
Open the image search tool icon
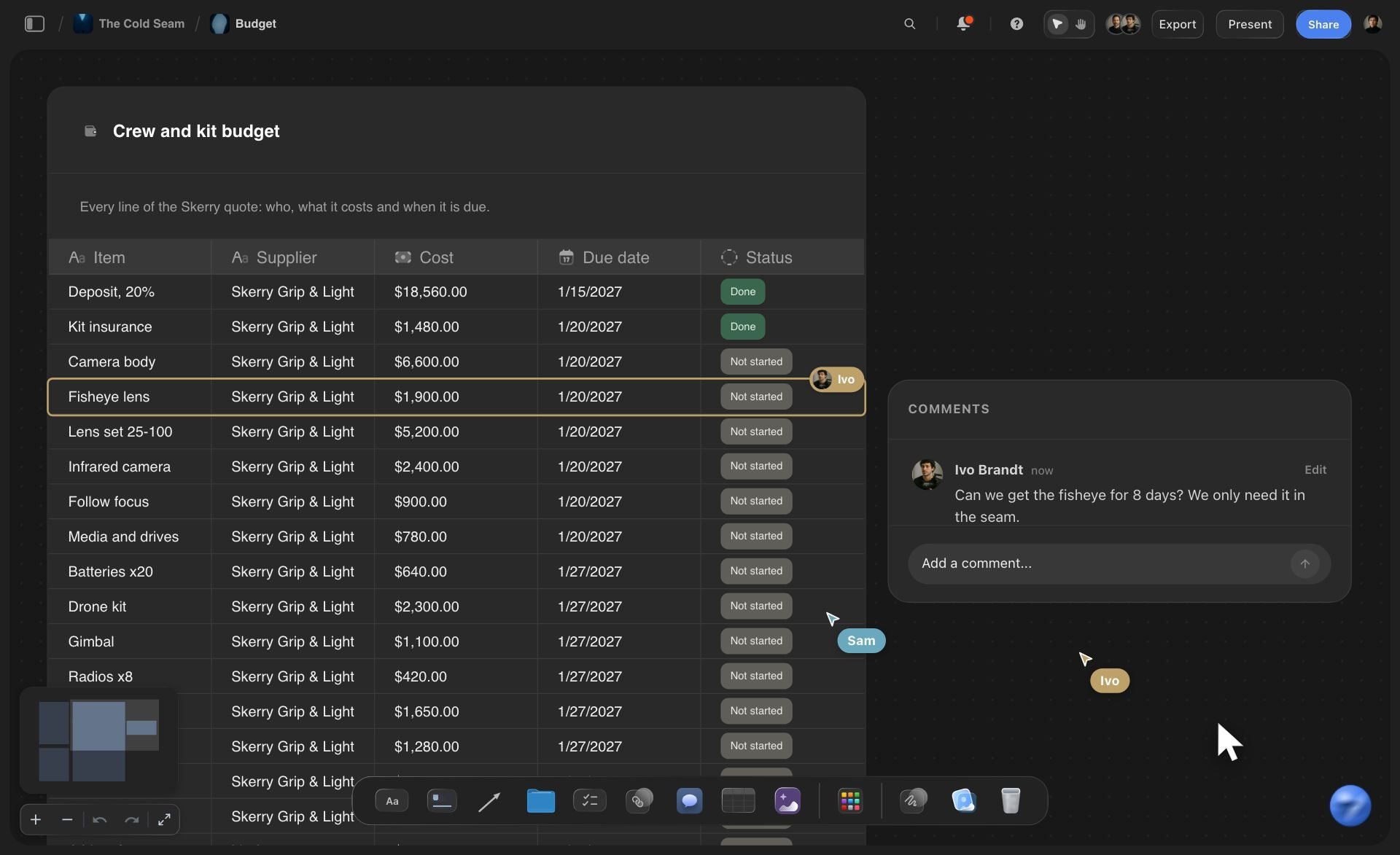coord(963,801)
